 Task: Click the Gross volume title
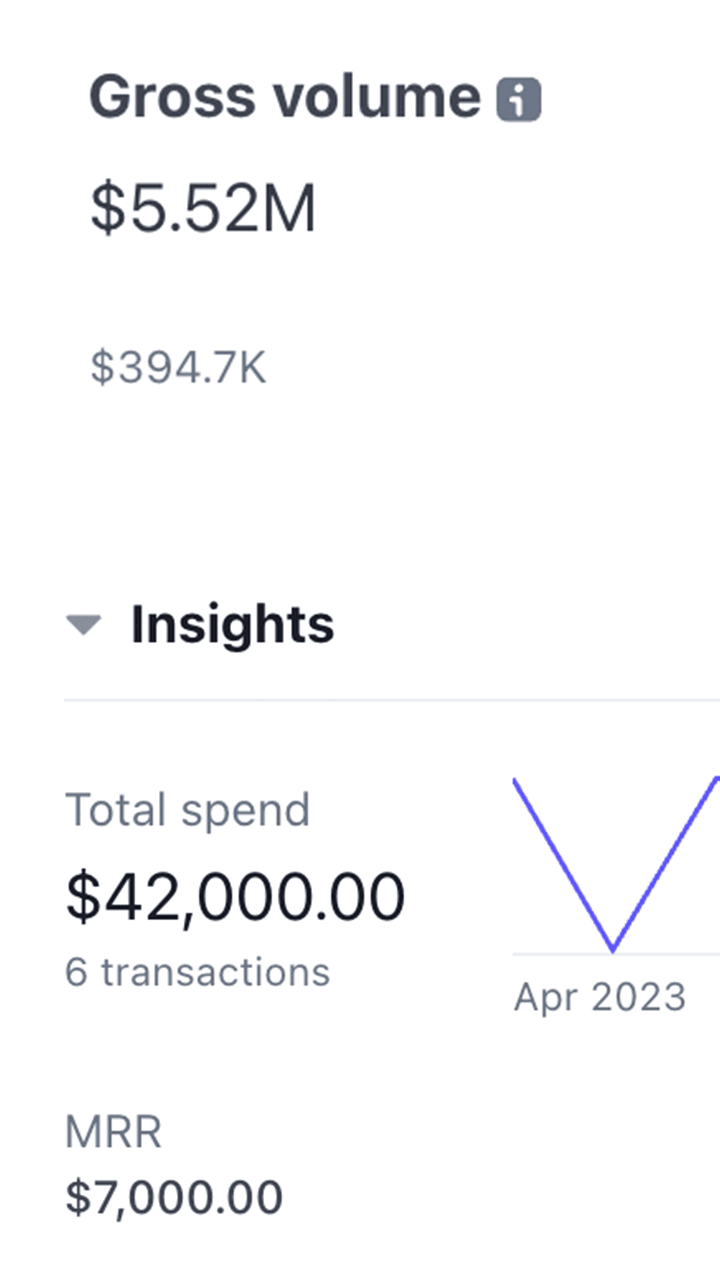click(285, 97)
